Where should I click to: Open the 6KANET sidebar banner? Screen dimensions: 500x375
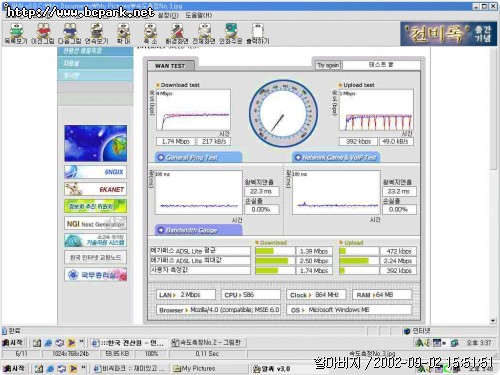96,189
